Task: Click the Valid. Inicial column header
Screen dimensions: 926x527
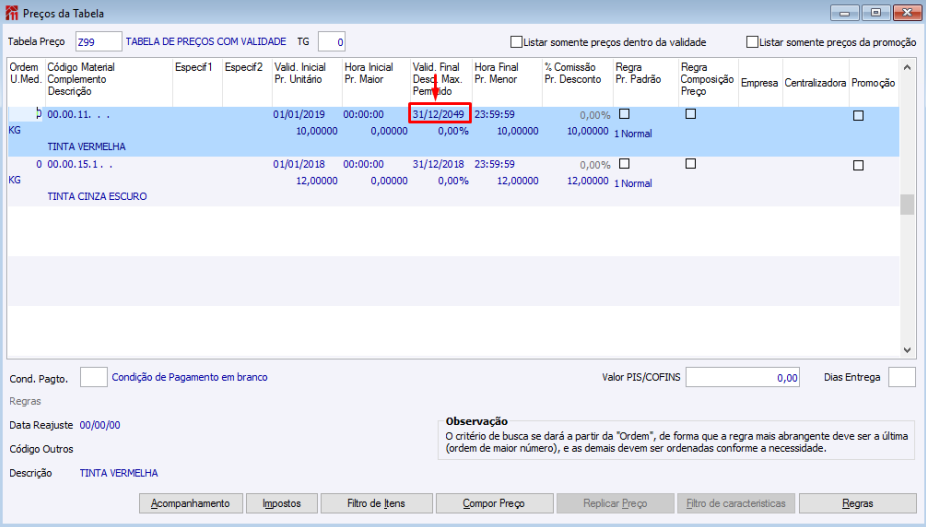Action: pos(300,67)
